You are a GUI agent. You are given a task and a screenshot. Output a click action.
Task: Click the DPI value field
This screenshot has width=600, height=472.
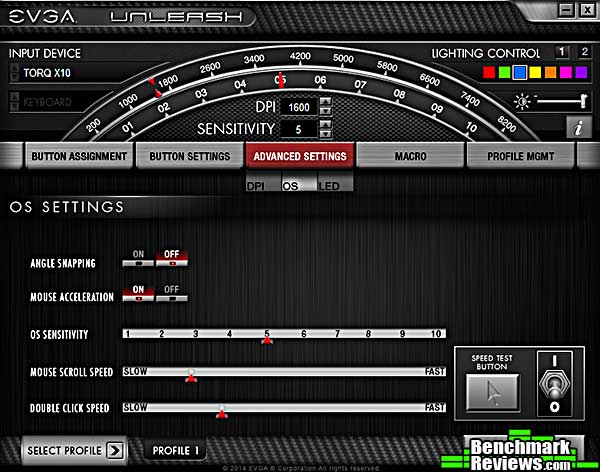(x=298, y=107)
